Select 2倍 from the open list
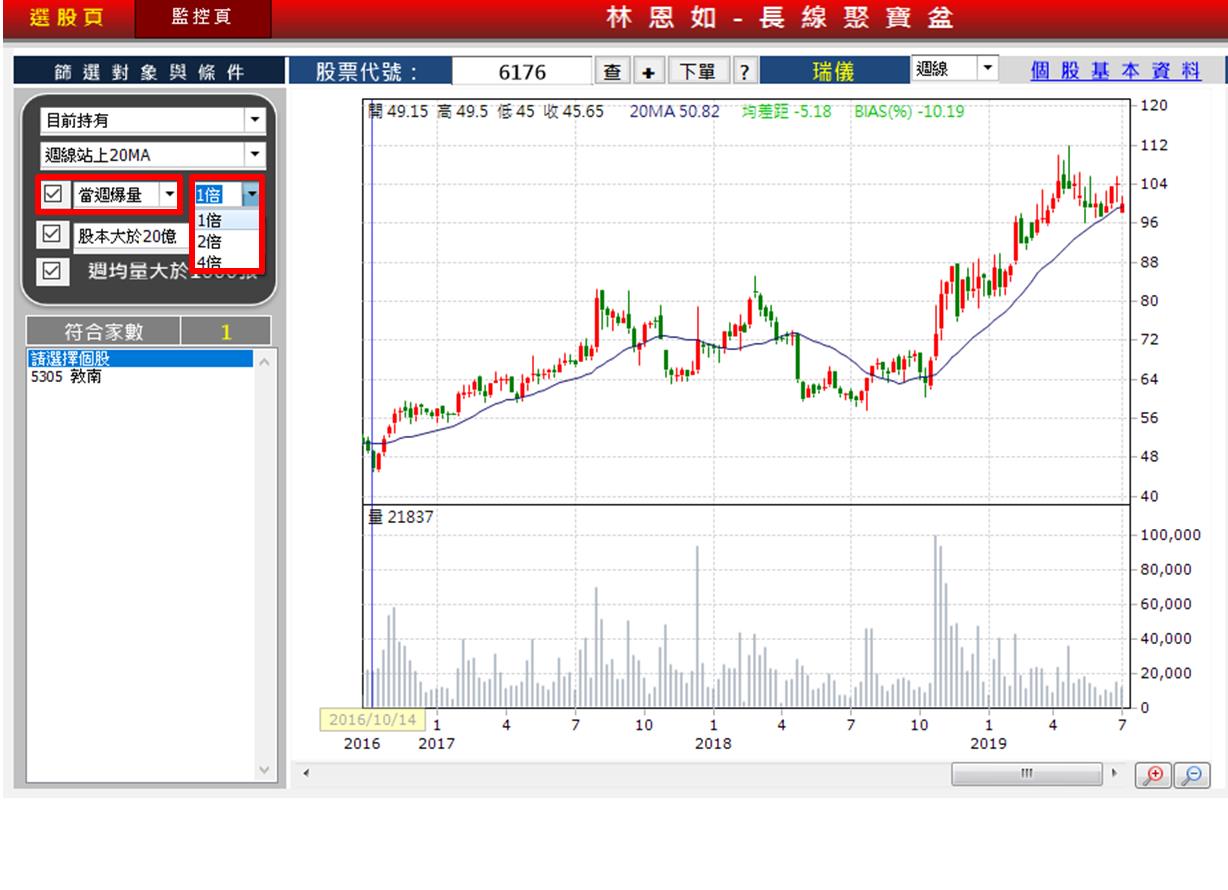Image resolution: width=1228 pixels, height=890 pixels. [210, 242]
